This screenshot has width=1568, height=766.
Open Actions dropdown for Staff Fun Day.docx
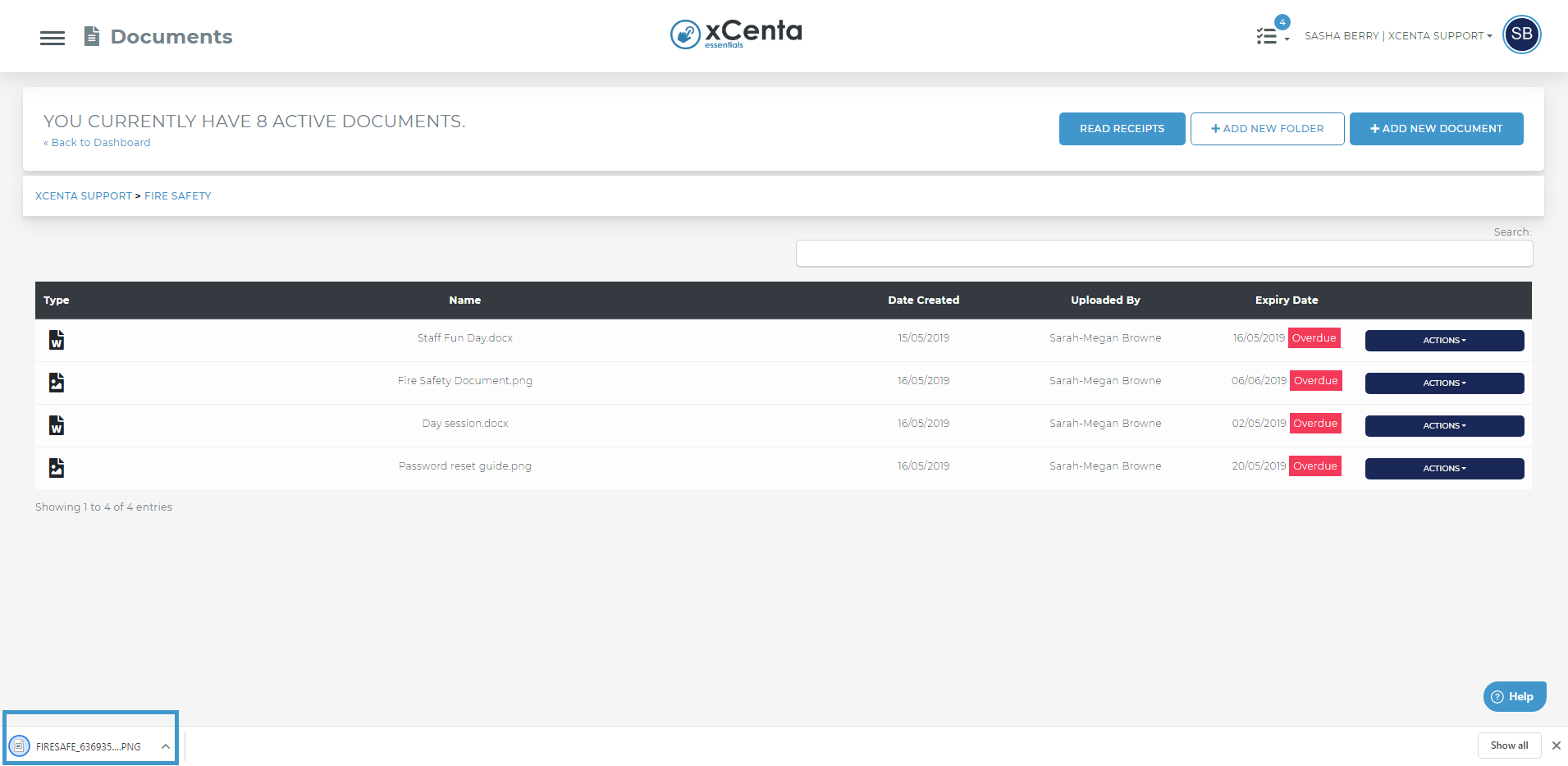1444,341
